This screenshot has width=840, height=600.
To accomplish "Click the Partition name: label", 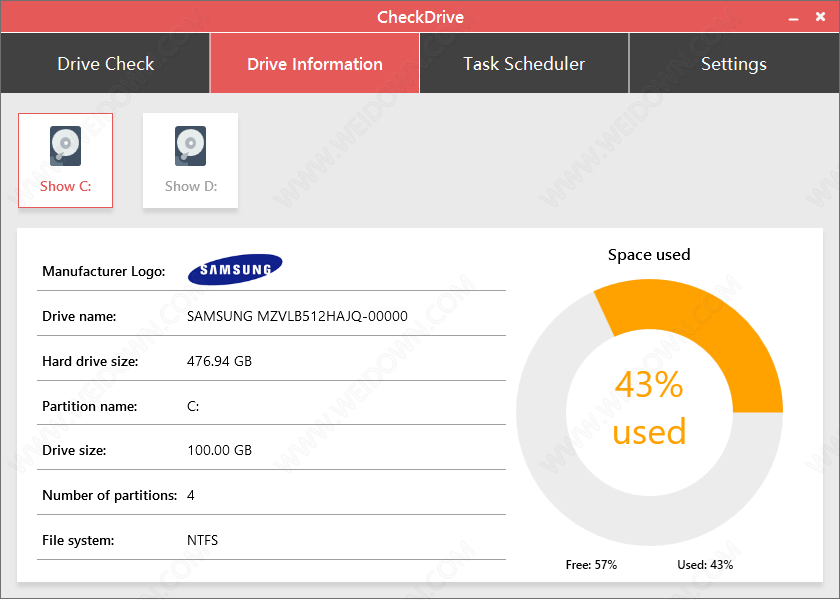I will pyautogui.click(x=89, y=406).
